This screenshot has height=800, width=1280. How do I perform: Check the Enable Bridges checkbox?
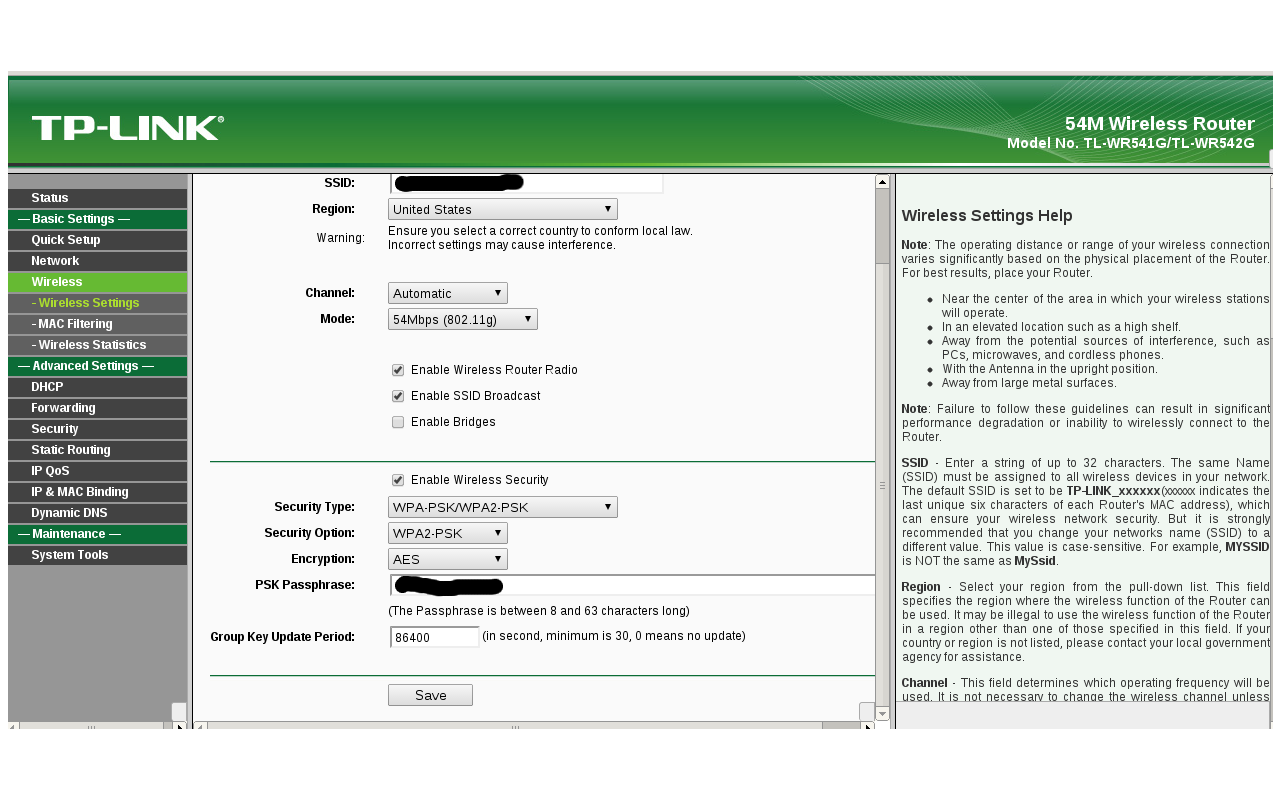(398, 422)
